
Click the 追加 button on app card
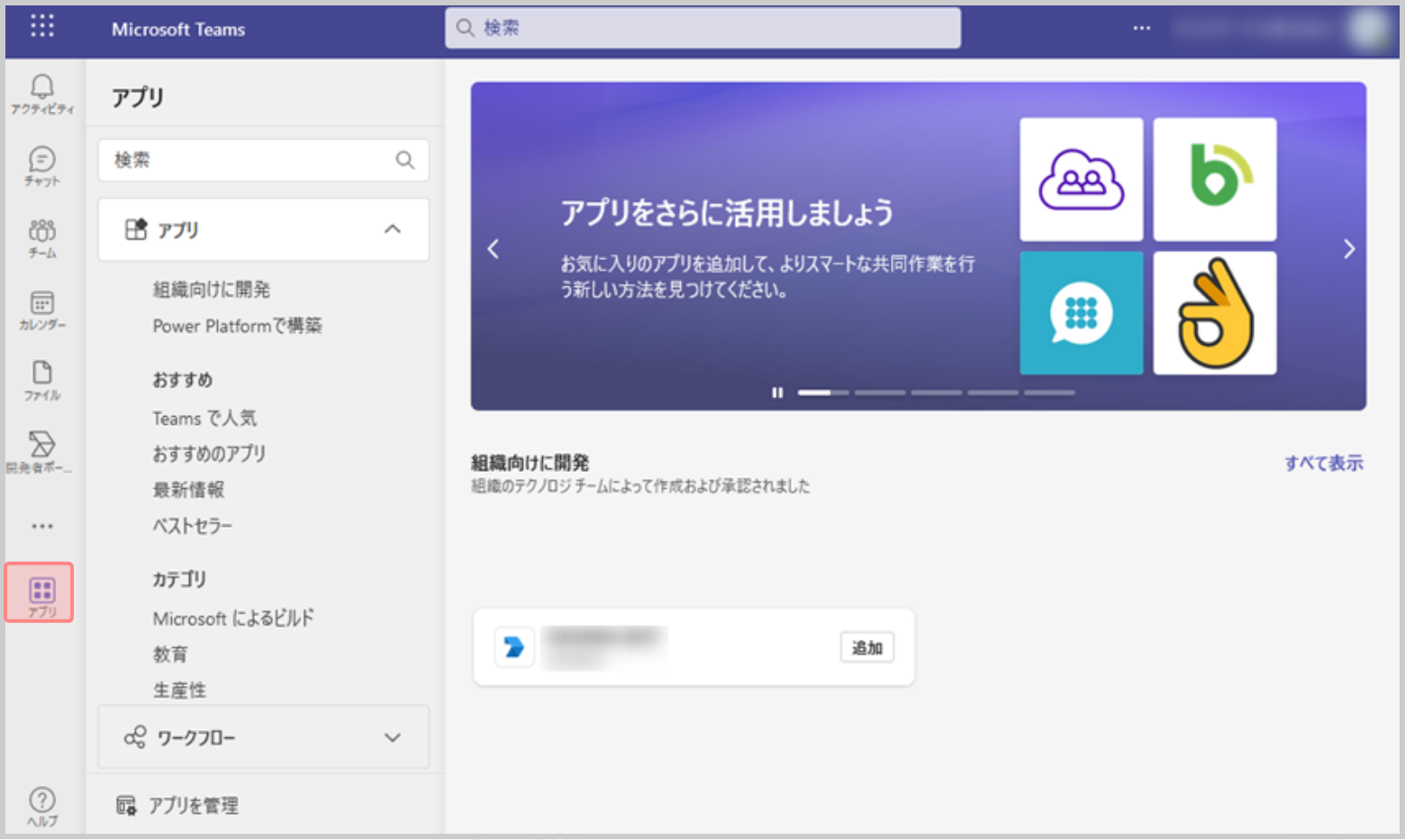click(866, 647)
